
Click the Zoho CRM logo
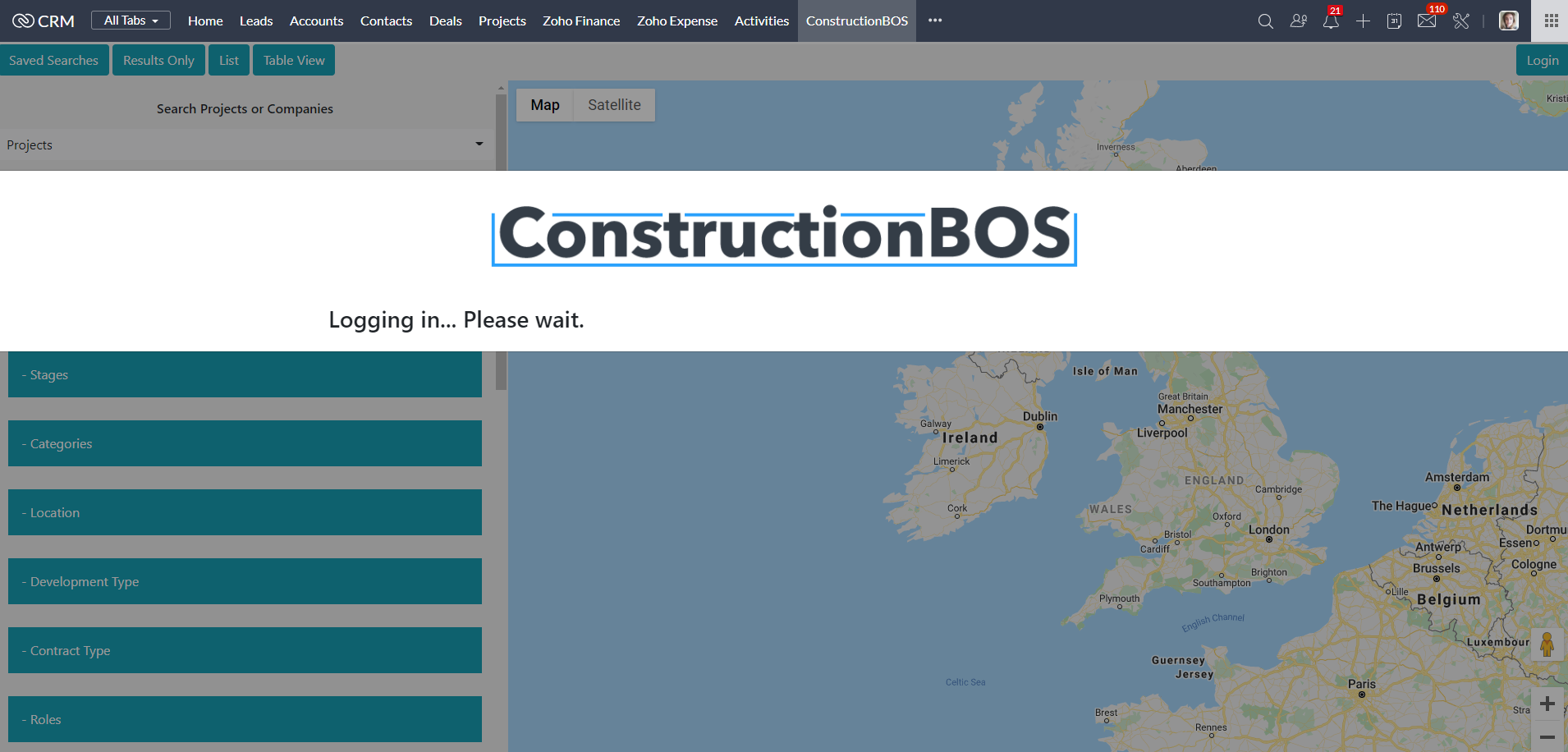click(x=44, y=21)
